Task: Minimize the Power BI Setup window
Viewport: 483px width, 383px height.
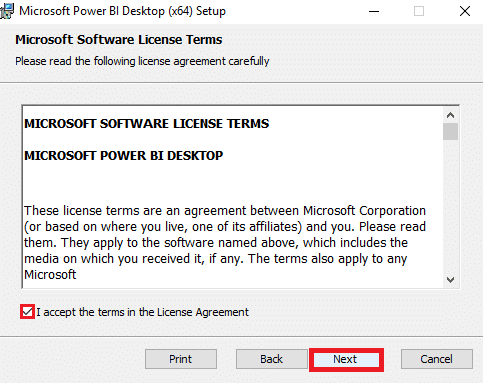Action: pyautogui.click(x=374, y=11)
